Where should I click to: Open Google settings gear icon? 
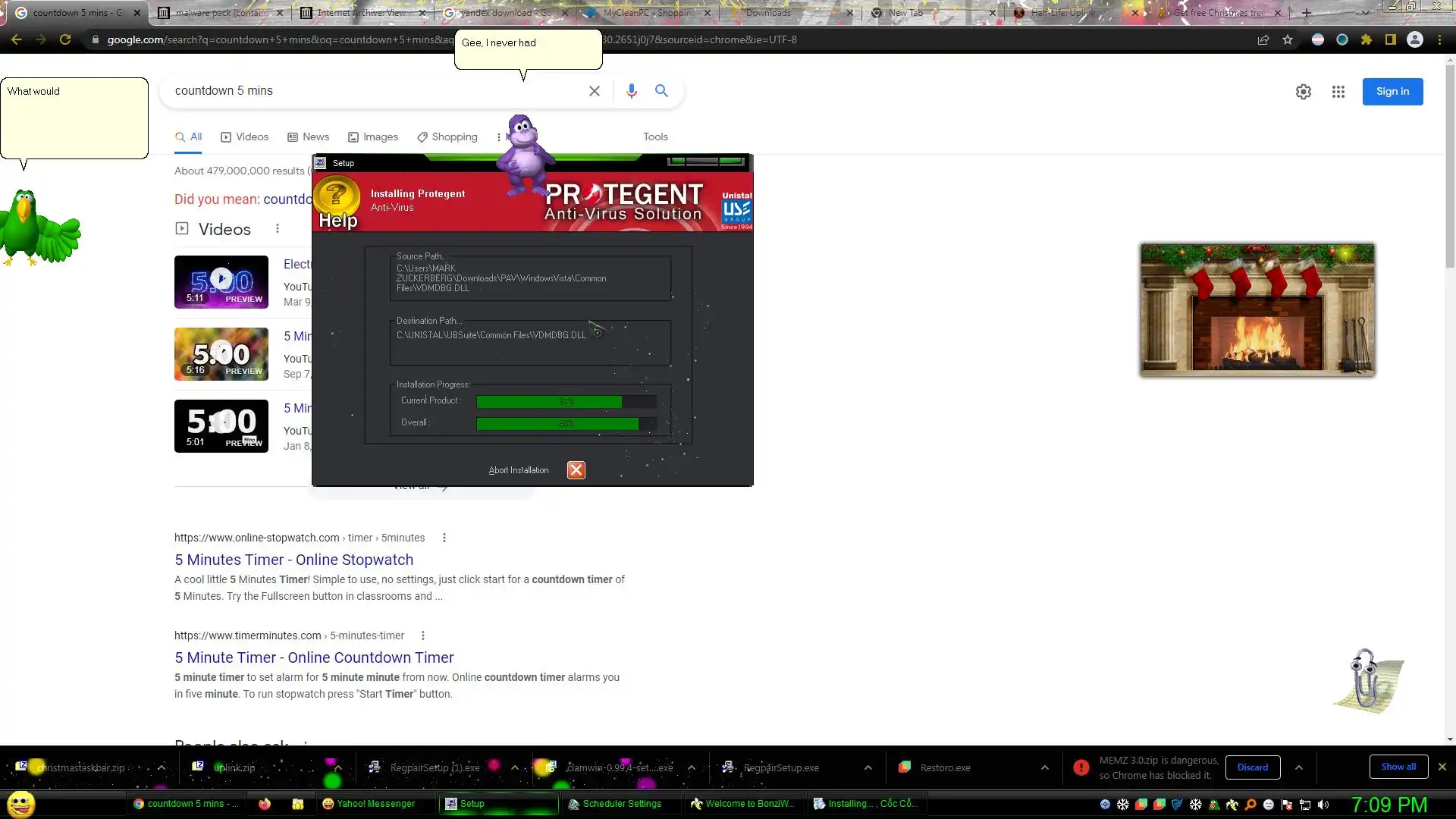coord(1303,92)
